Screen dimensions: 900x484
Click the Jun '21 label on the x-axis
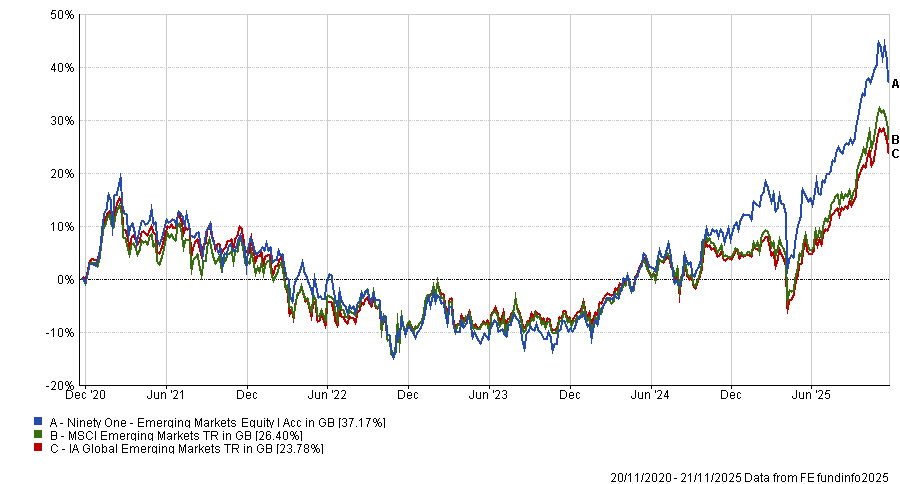click(167, 396)
